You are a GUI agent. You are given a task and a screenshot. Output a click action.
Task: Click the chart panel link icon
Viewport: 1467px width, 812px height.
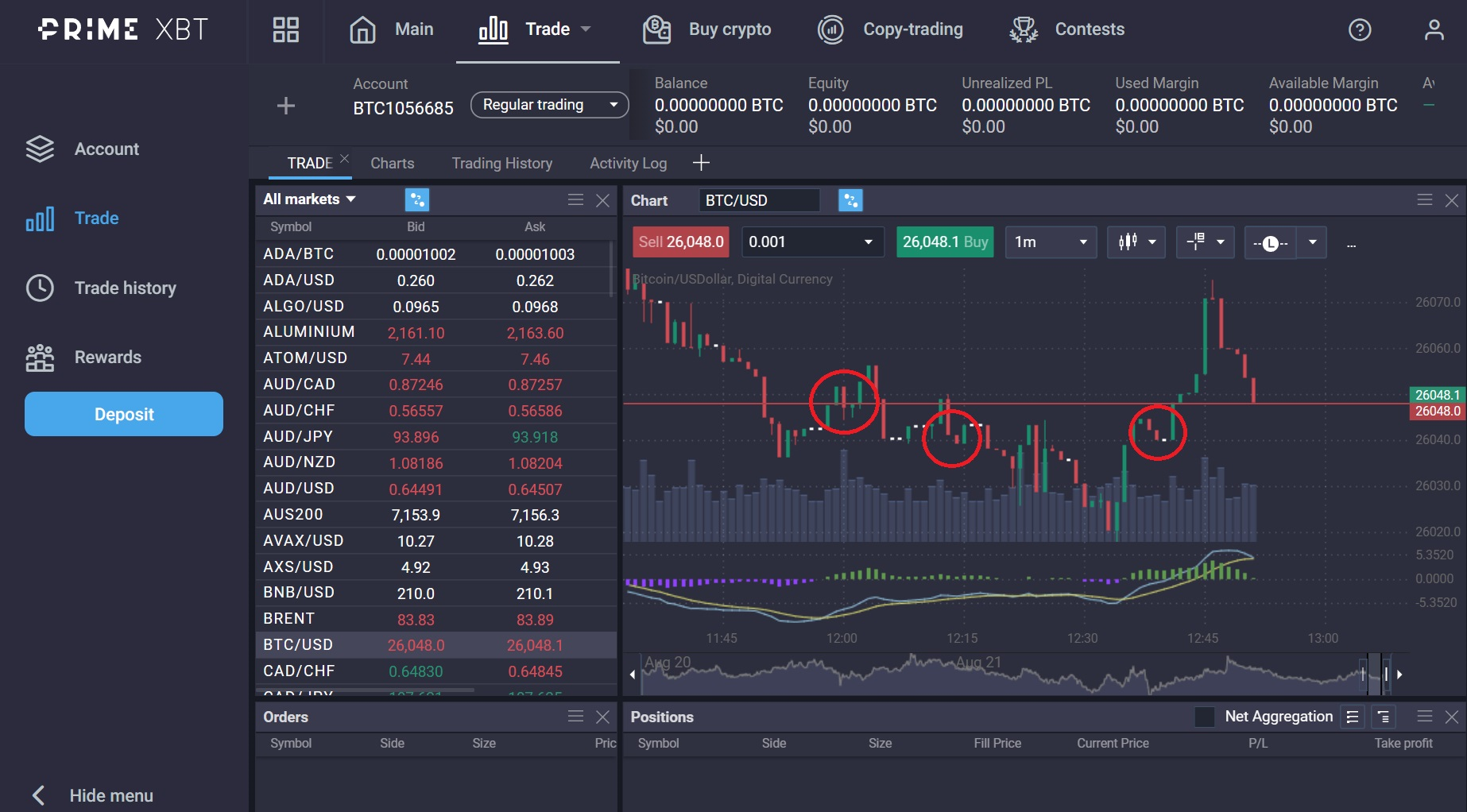pos(850,200)
